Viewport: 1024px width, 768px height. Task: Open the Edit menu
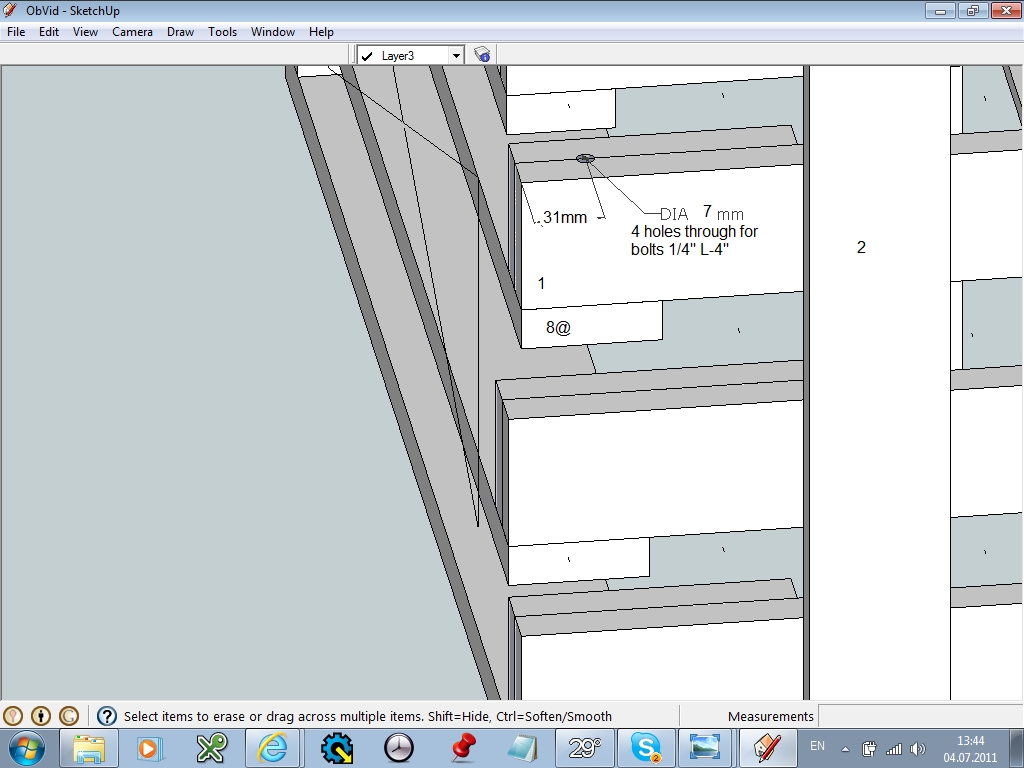[x=48, y=31]
